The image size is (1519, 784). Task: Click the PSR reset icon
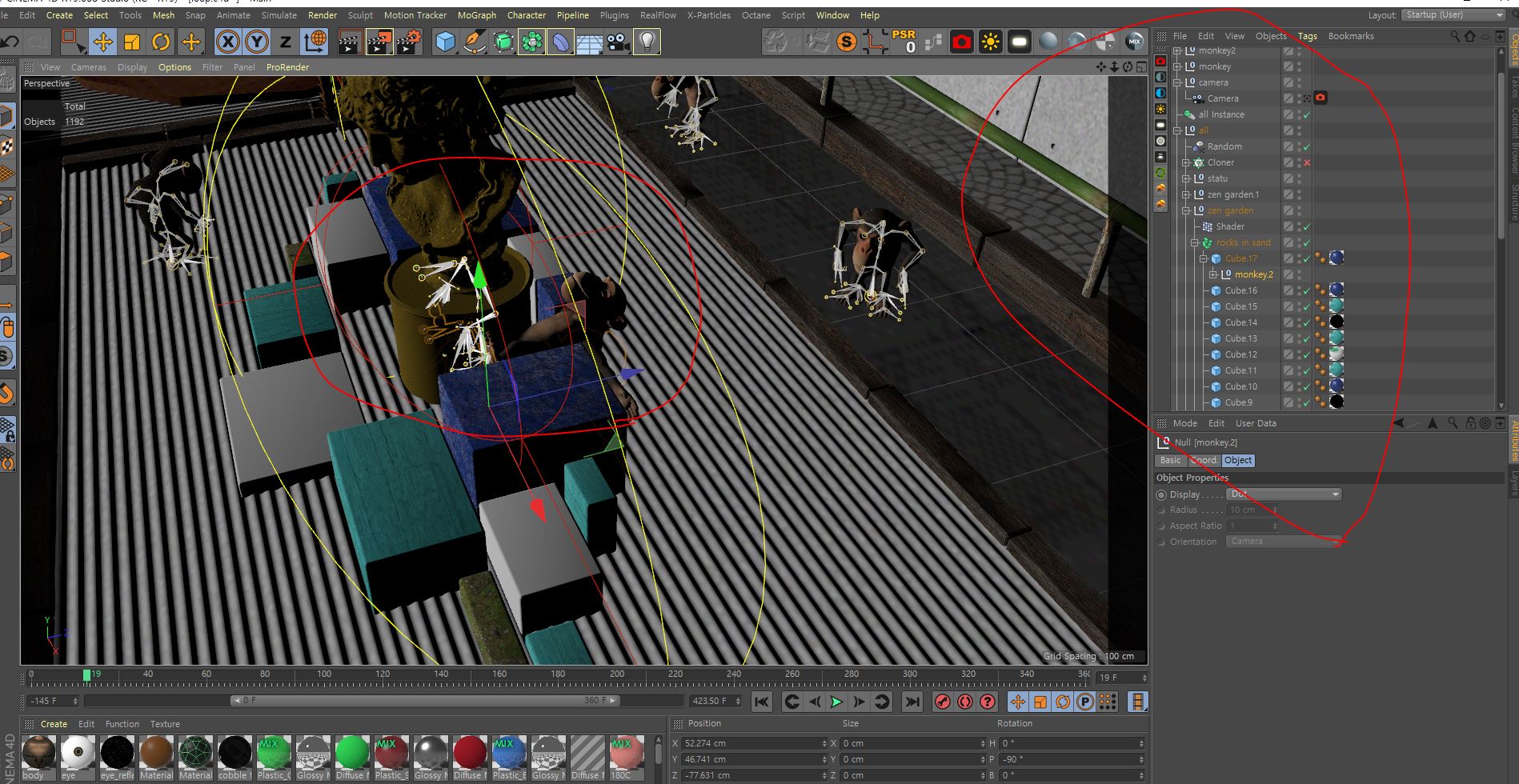click(x=904, y=42)
